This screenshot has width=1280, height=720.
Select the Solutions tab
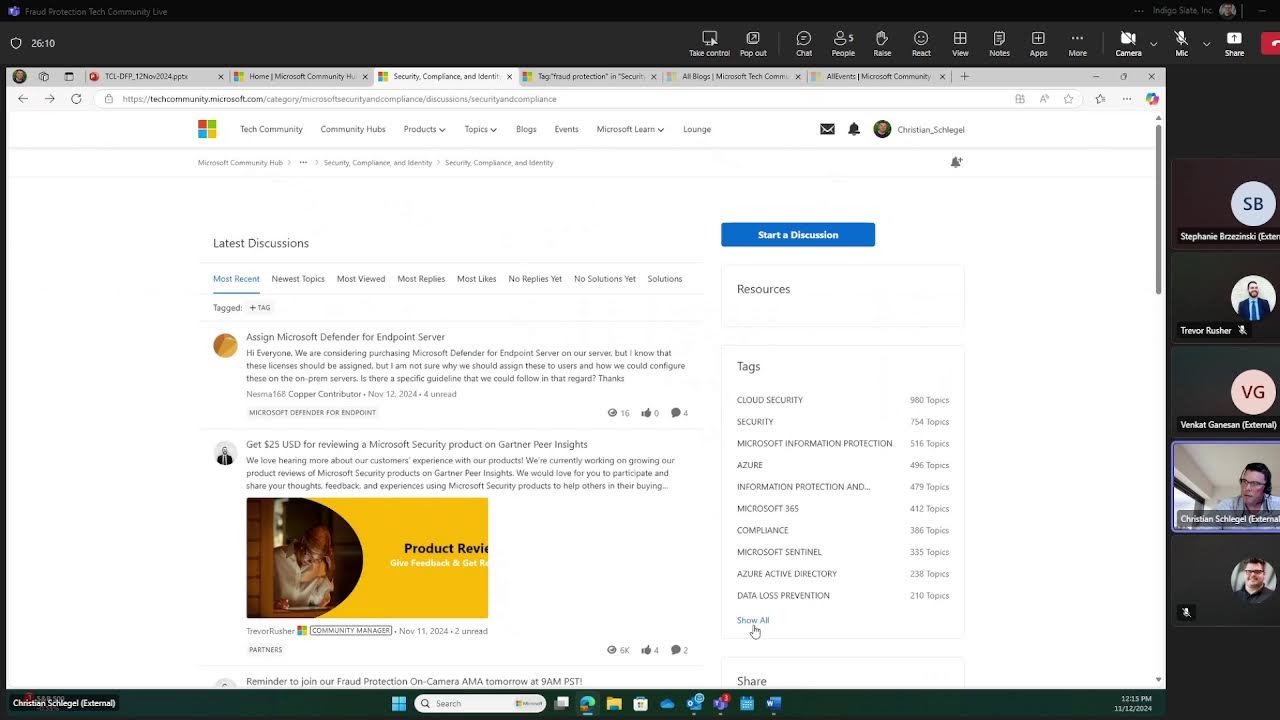[665, 279]
